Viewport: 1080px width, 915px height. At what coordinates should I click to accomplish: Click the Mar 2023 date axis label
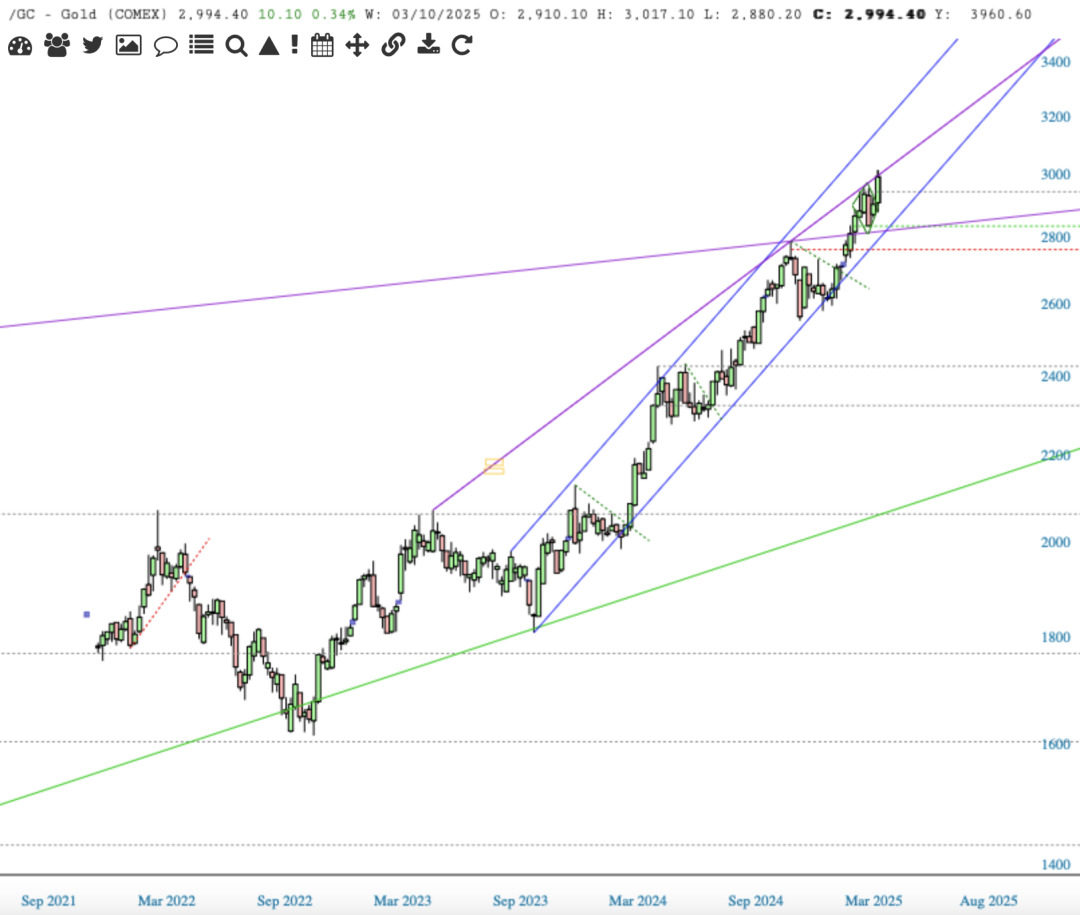coord(402,901)
